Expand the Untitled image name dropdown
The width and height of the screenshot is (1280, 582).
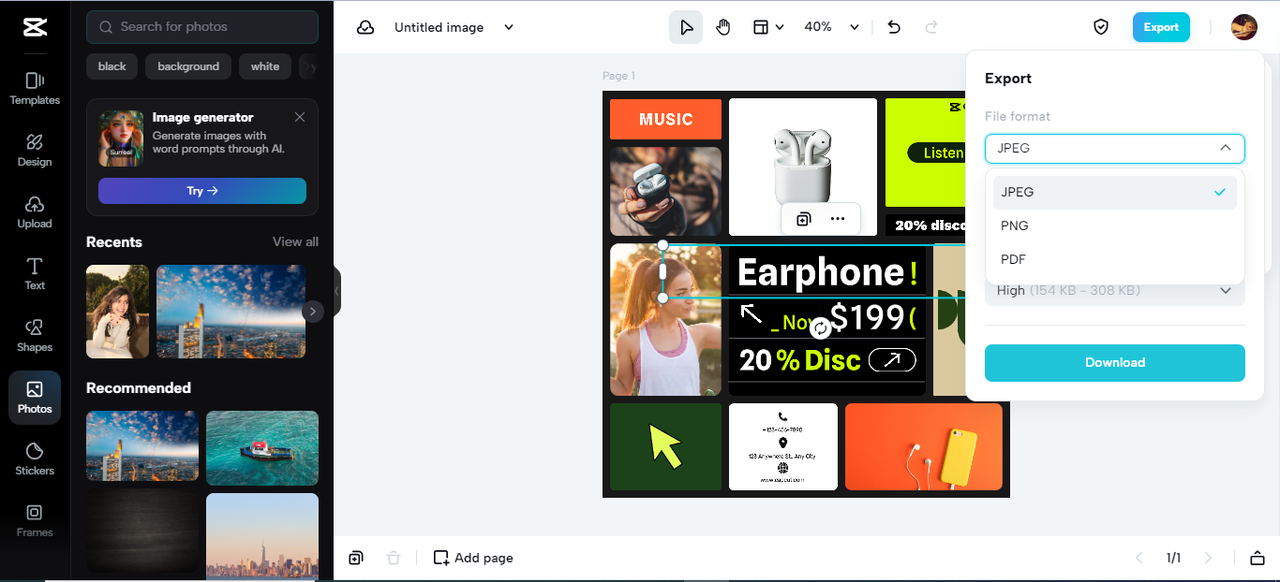point(508,27)
